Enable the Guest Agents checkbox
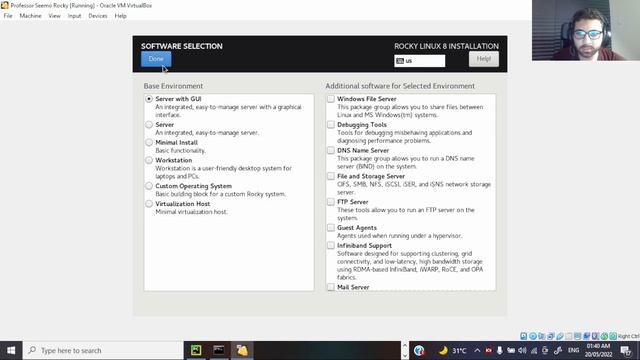The width and height of the screenshot is (640, 360). [x=331, y=227]
